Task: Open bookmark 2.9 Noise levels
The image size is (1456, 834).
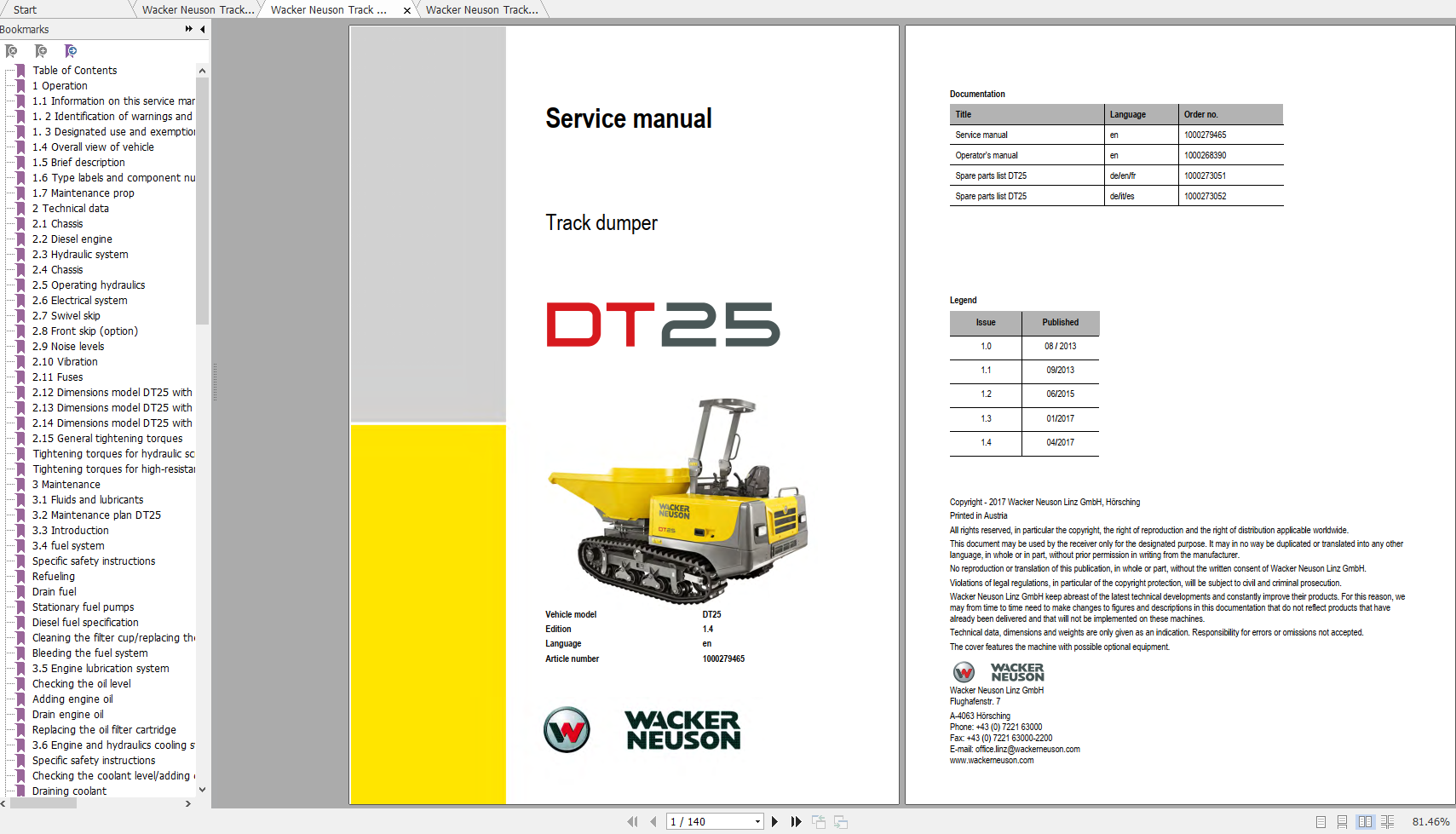Action: 68,346
